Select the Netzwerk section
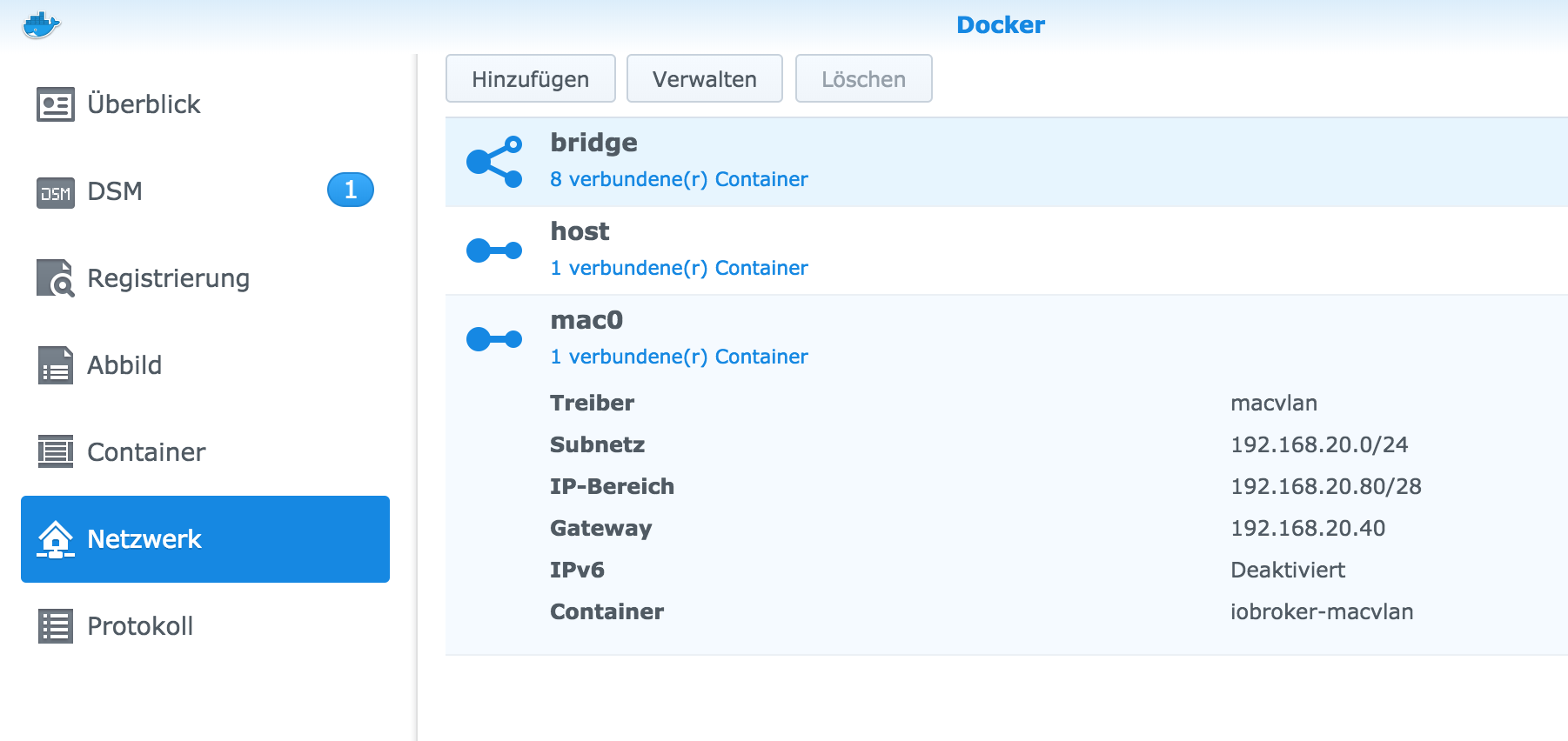 coord(205,539)
